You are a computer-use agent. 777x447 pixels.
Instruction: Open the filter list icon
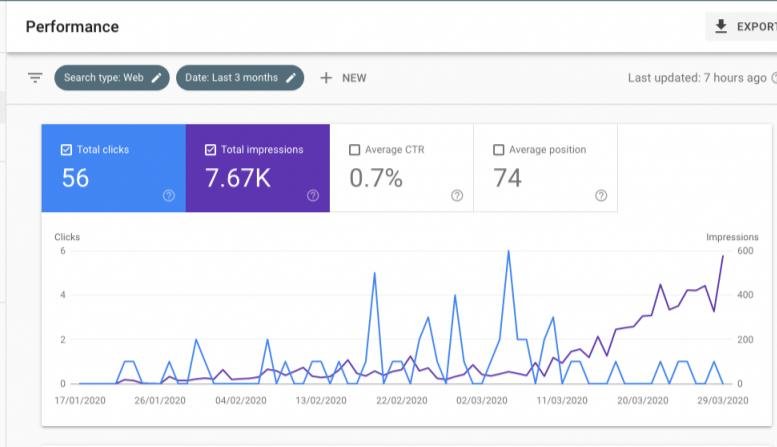click(35, 78)
